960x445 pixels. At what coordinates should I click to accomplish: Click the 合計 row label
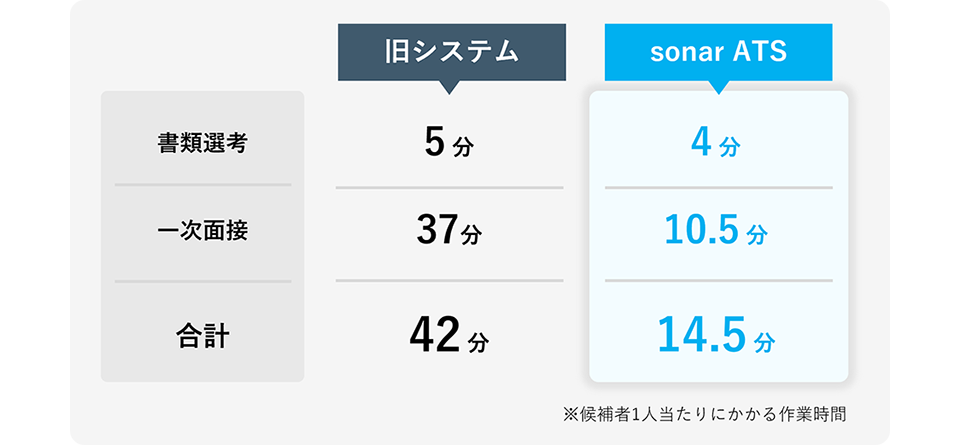coord(202,335)
